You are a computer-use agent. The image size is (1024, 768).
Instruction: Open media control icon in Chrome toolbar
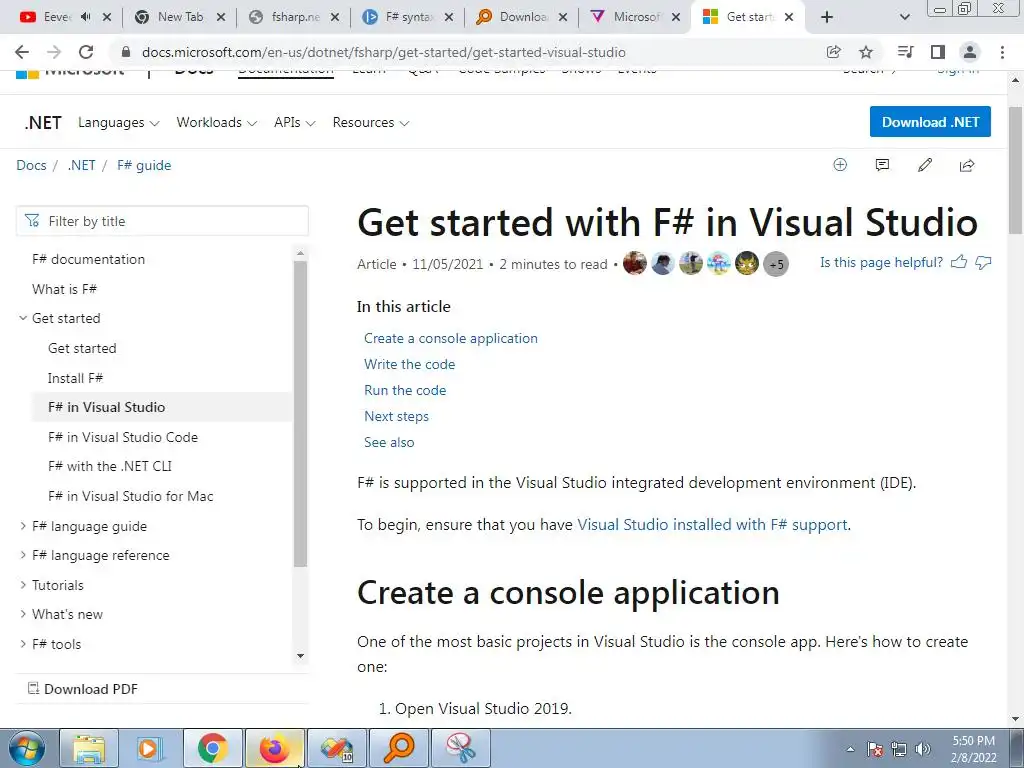pyautogui.click(x=905, y=52)
